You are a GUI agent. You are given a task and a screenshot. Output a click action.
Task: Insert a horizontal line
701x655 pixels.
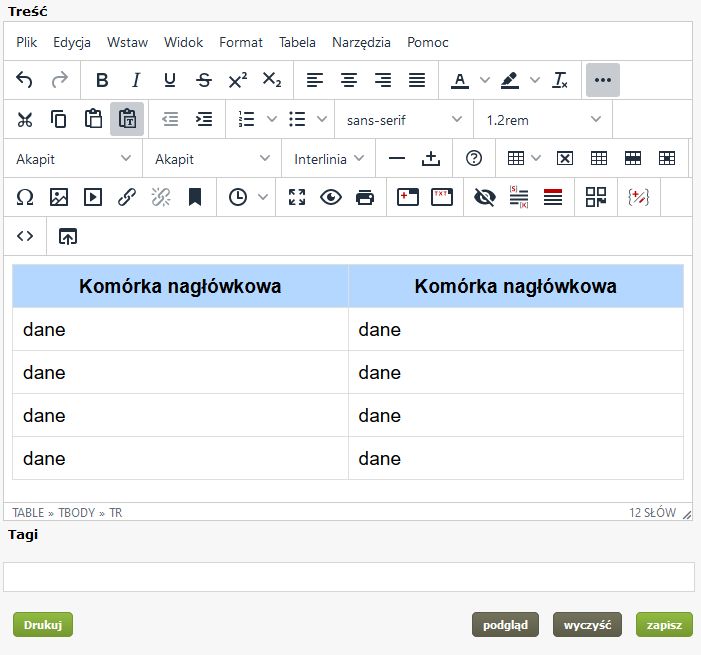coord(397,158)
